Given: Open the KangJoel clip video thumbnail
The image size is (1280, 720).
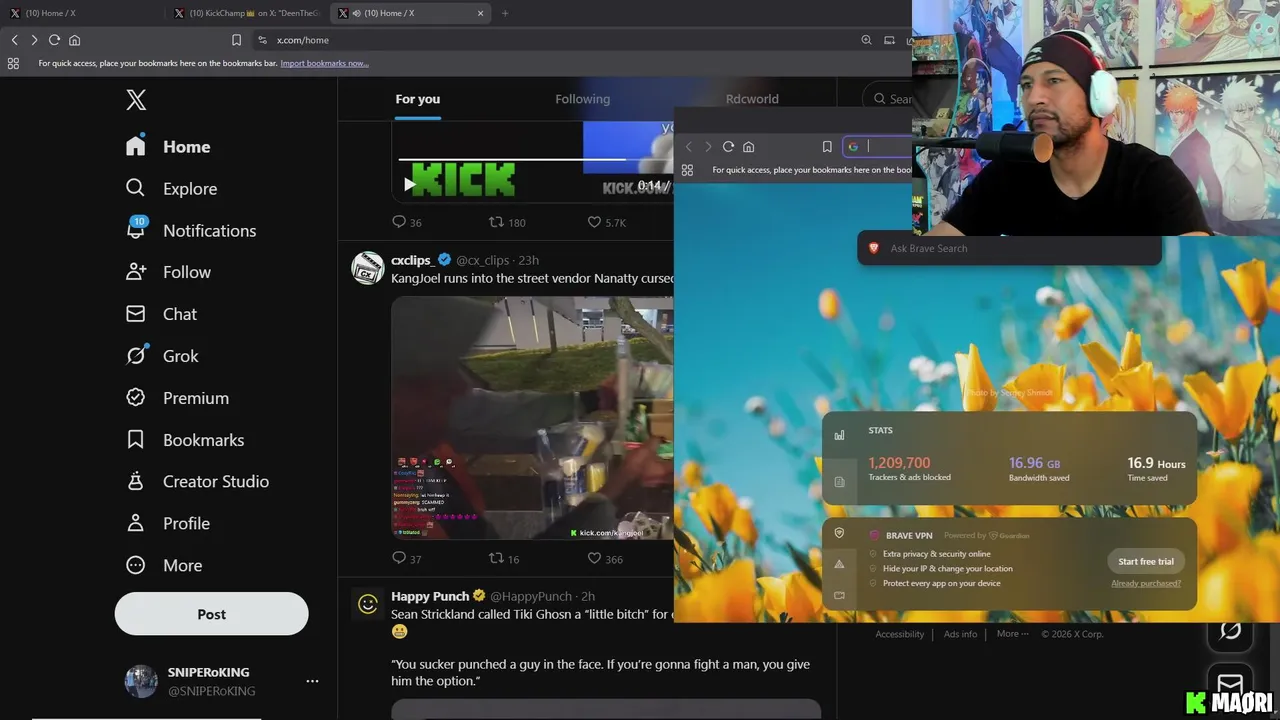Looking at the screenshot, I should pyautogui.click(x=532, y=418).
